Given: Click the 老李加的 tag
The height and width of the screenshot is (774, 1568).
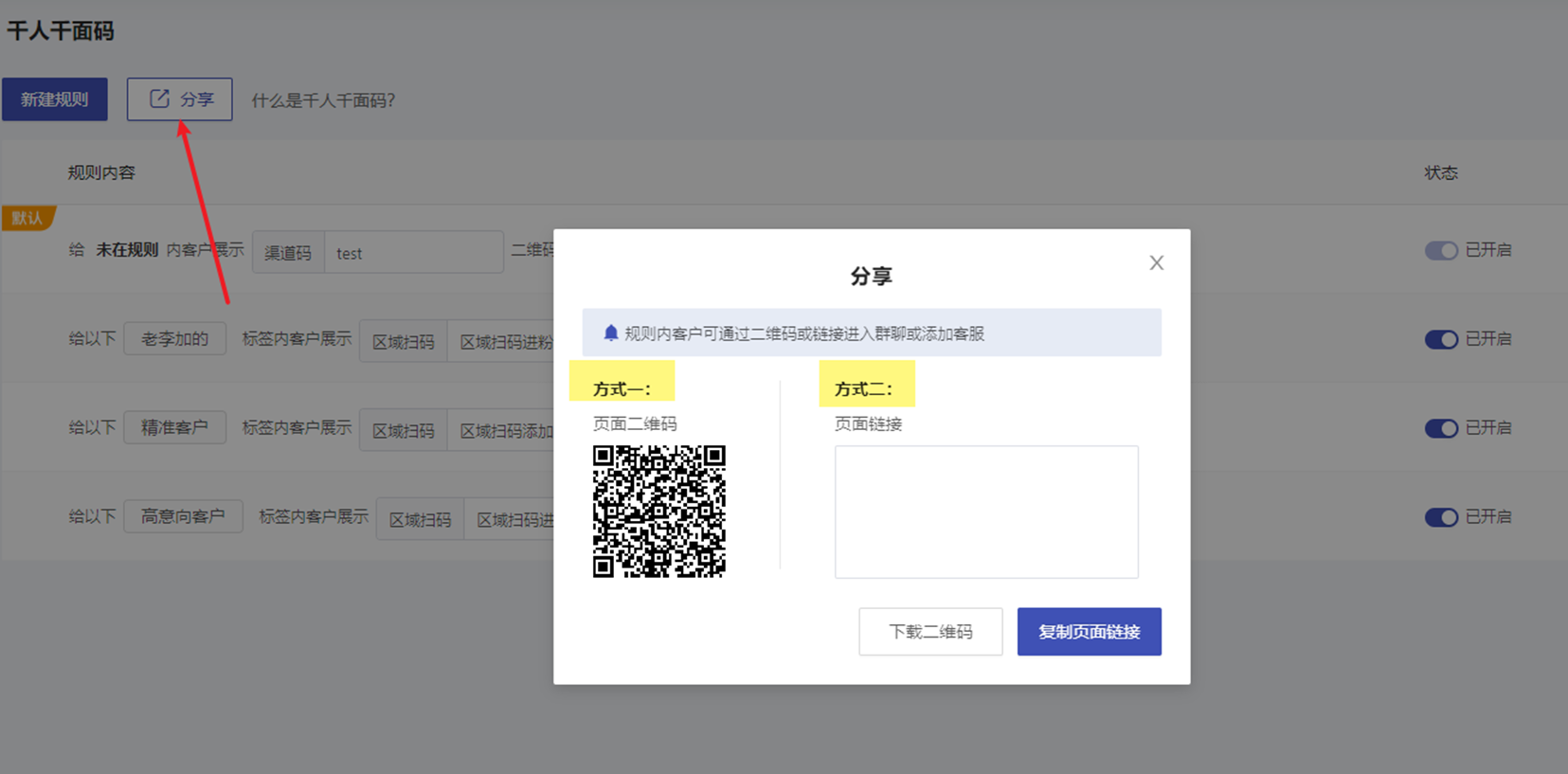Looking at the screenshot, I should (174, 339).
